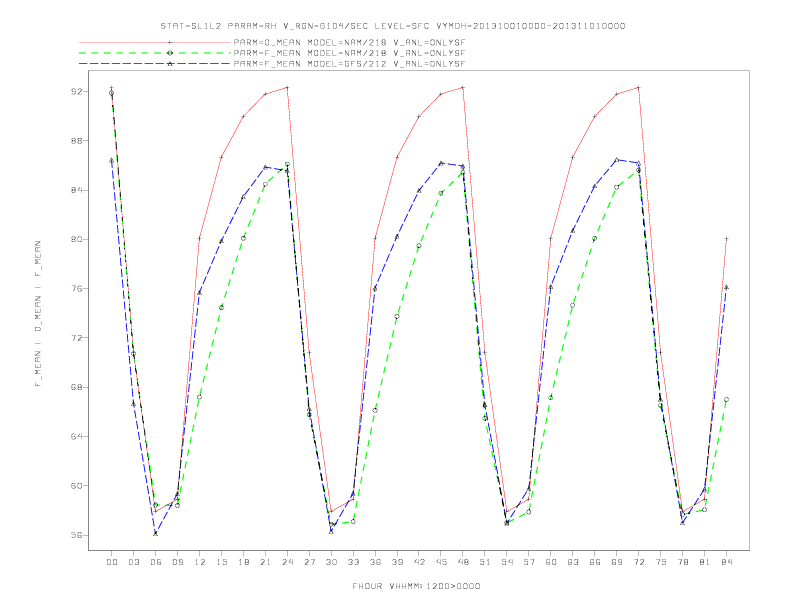The height and width of the screenshot is (612, 792).
Task: Click y-axis tick value 72
Action: 77,338
